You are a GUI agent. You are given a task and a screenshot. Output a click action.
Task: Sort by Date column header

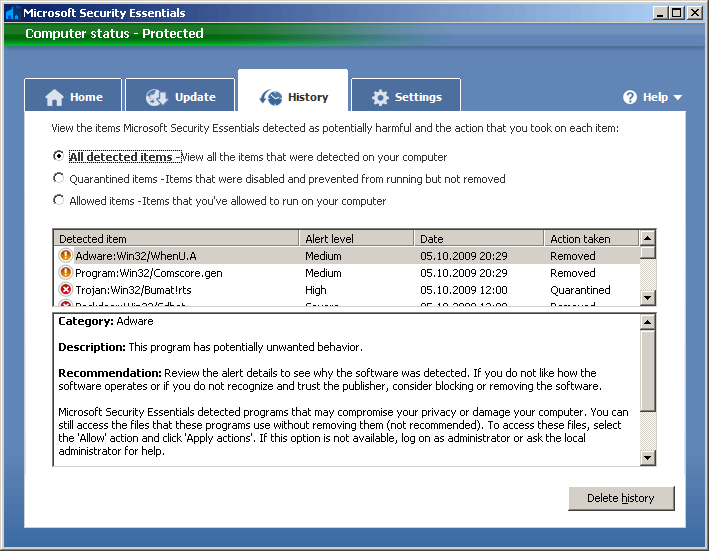(479, 238)
